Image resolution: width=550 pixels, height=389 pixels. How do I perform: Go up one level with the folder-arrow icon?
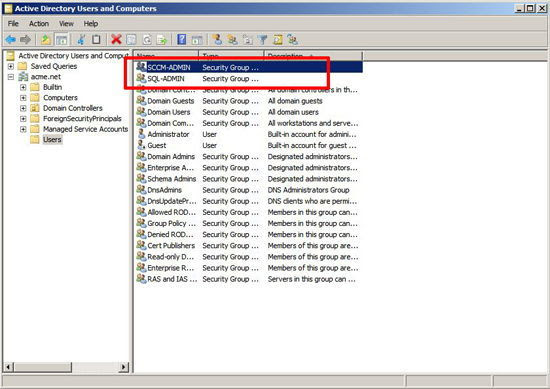point(46,40)
